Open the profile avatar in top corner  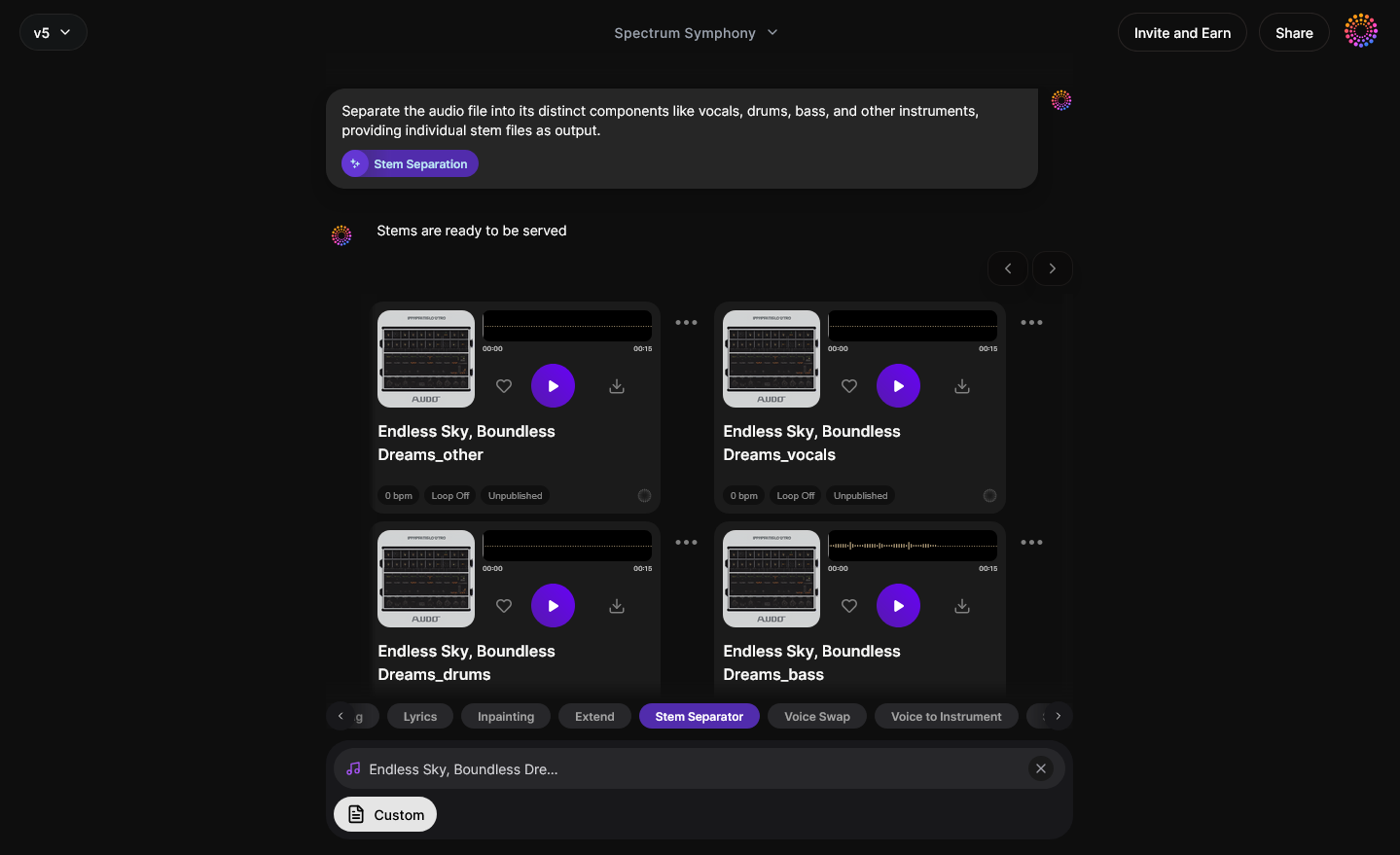click(x=1361, y=31)
